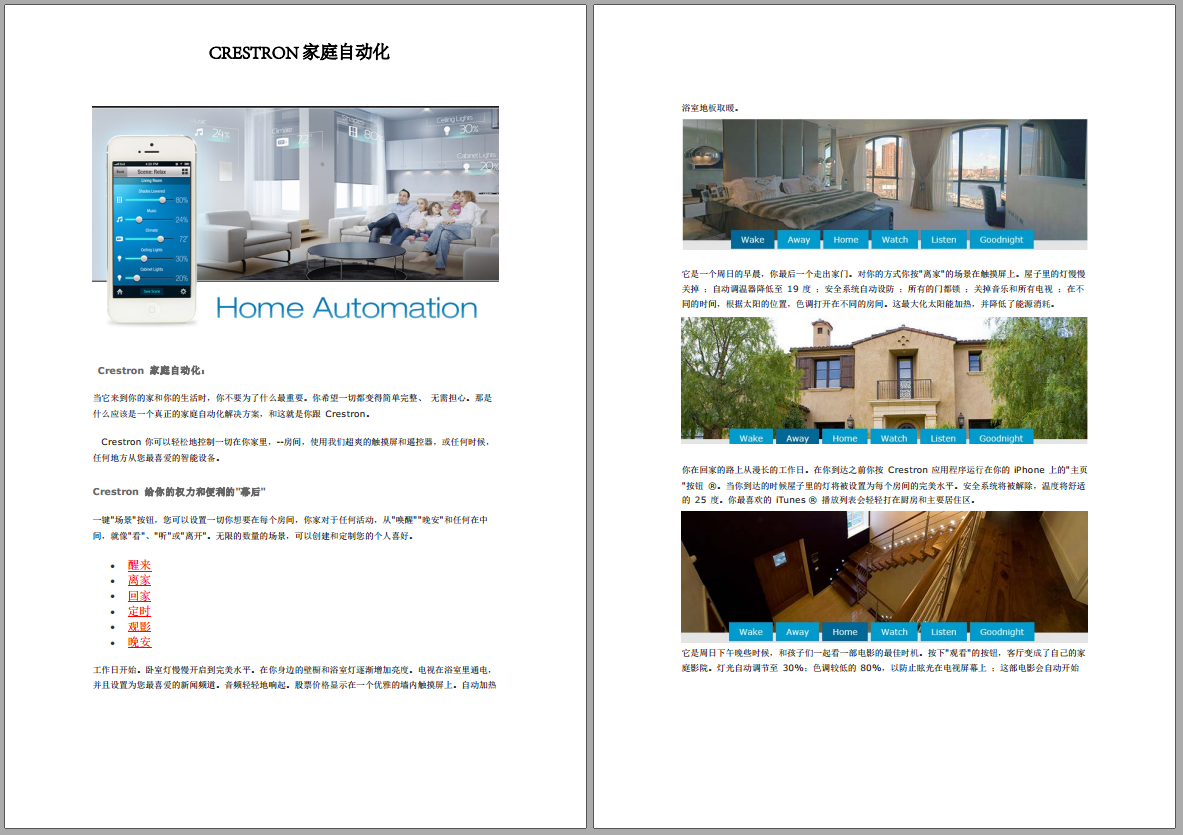The image size is (1183, 835).
Task: Click the Cabinet Lights bulb icon on phone
Action: [x=120, y=277]
